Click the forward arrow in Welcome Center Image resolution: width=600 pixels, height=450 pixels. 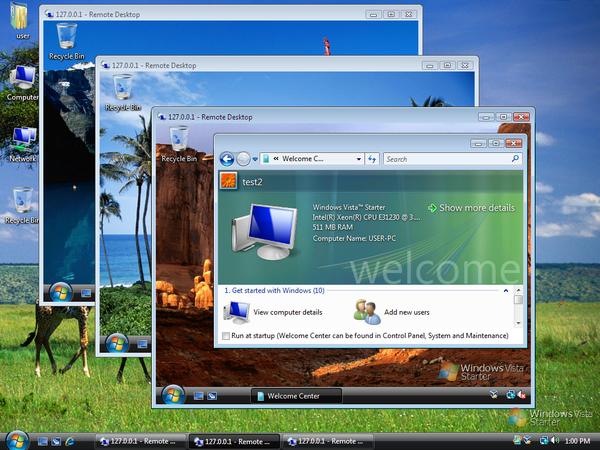(243, 159)
